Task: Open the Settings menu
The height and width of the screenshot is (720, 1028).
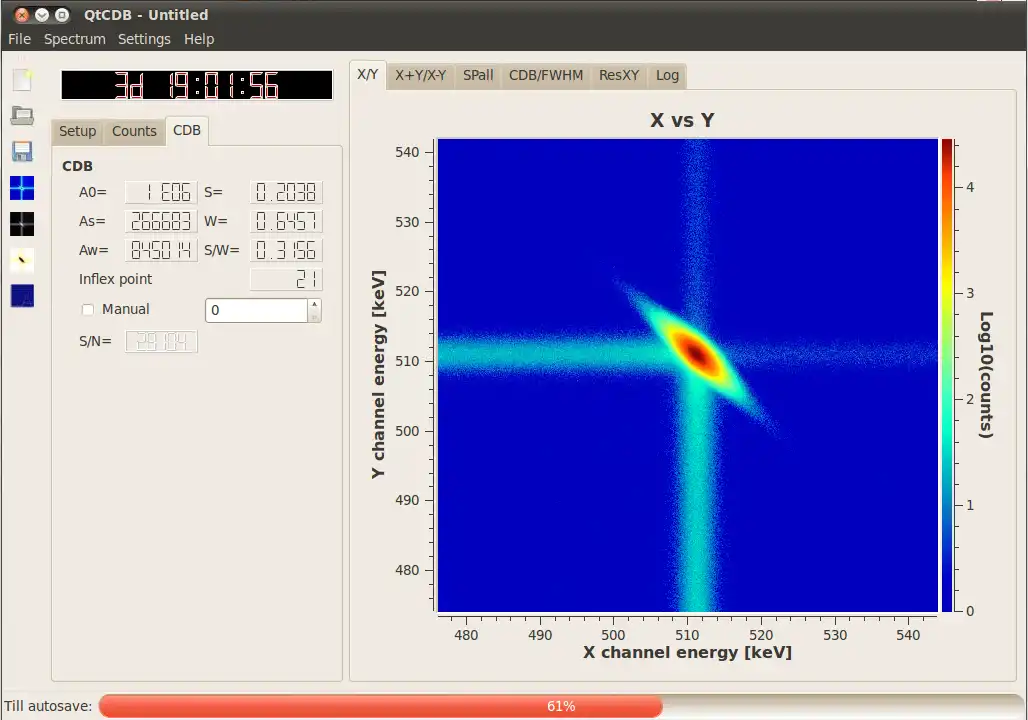Action: [144, 39]
